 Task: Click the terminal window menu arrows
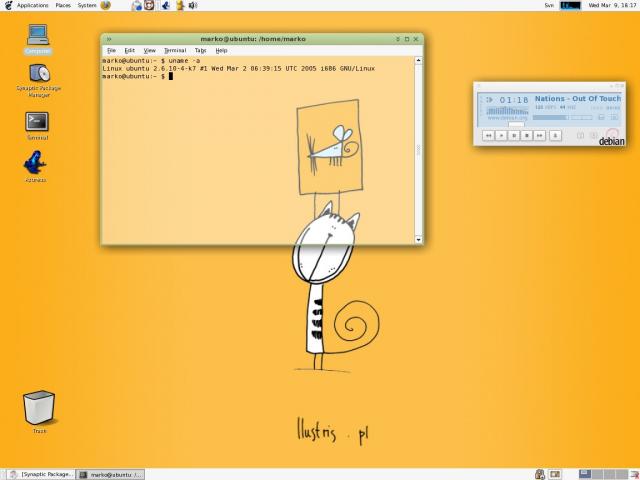pyautogui.click(x=109, y=39)
